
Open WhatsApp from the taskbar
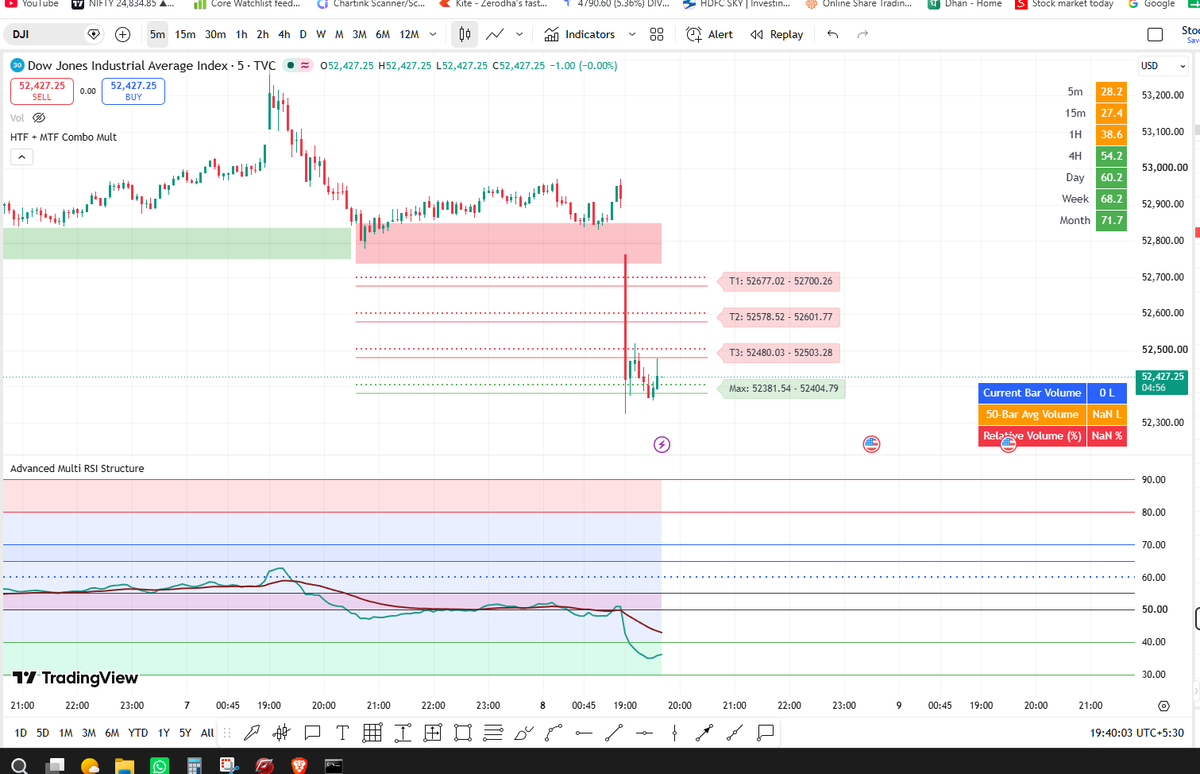tap(160, 765)
